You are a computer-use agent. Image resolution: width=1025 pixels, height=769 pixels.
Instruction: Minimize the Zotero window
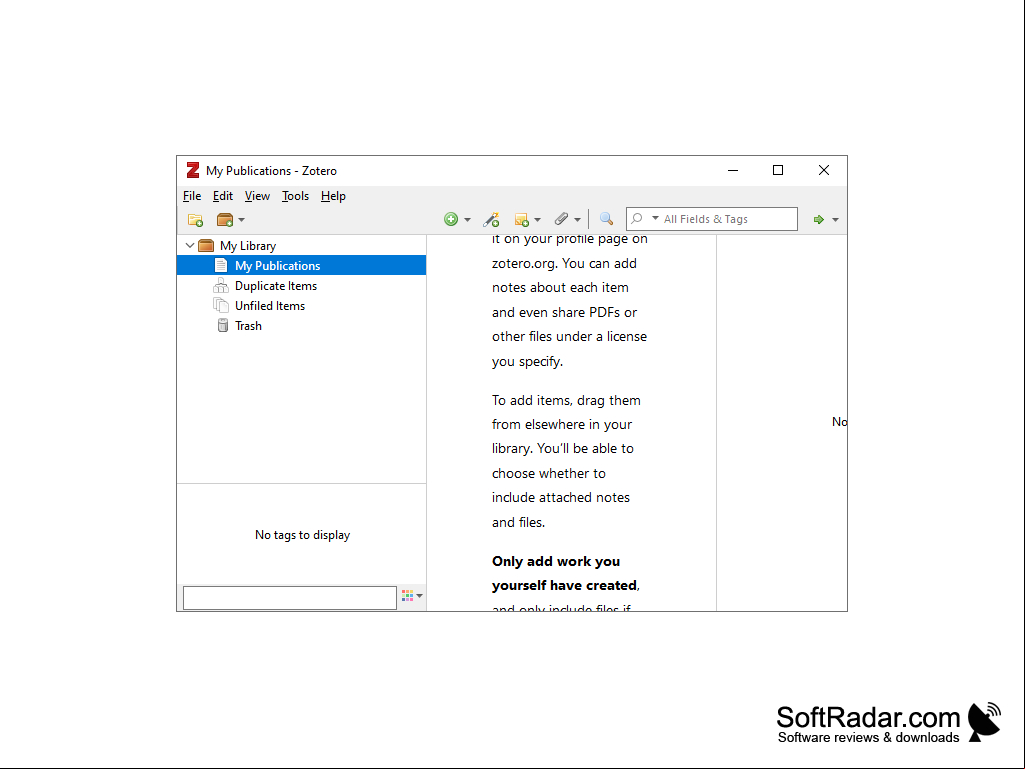tap(733, 171)
